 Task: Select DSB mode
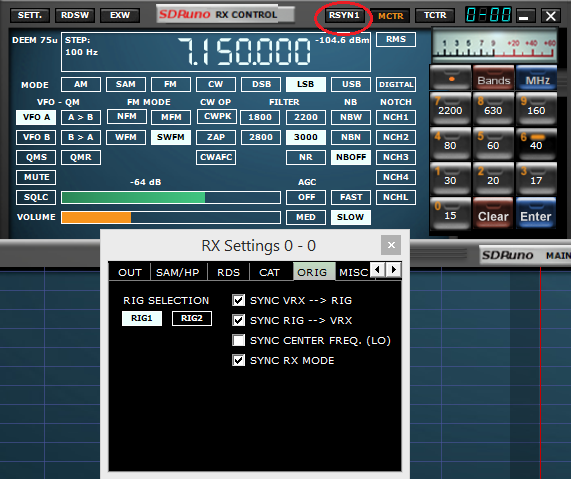click(x=261, y=85)
